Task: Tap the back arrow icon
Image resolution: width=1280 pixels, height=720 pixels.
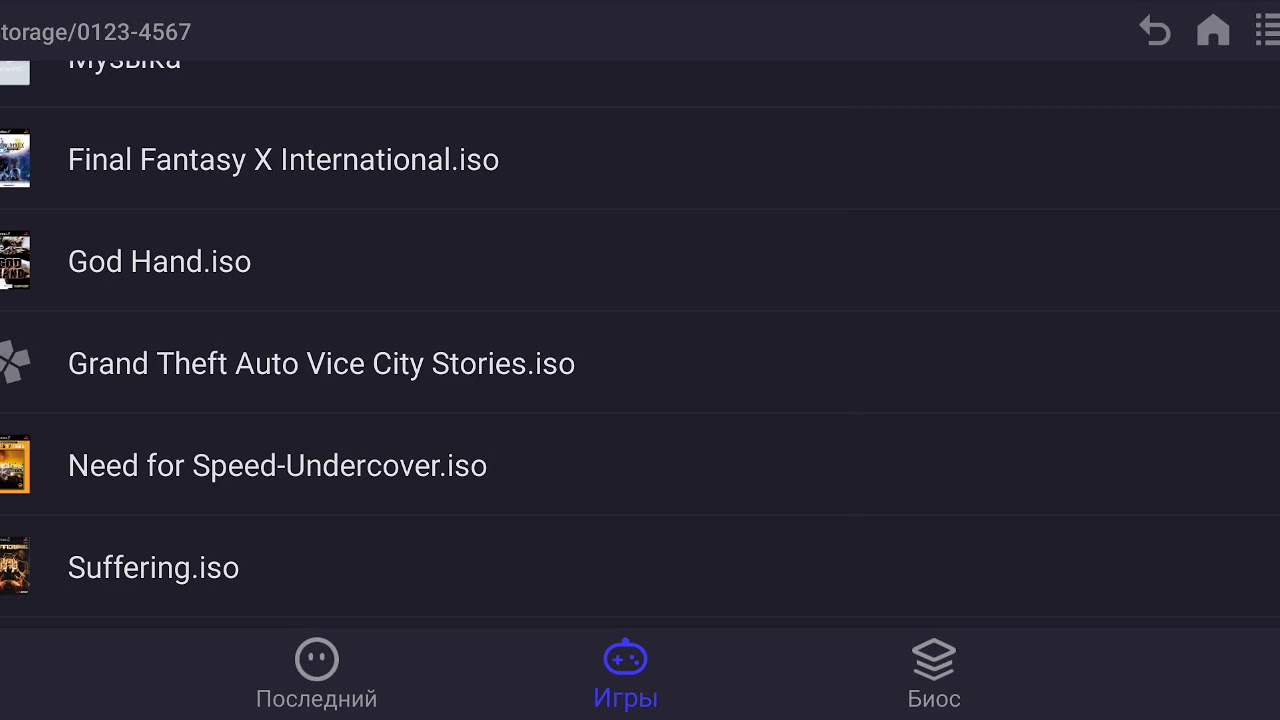Action: tap(1155, 31)
